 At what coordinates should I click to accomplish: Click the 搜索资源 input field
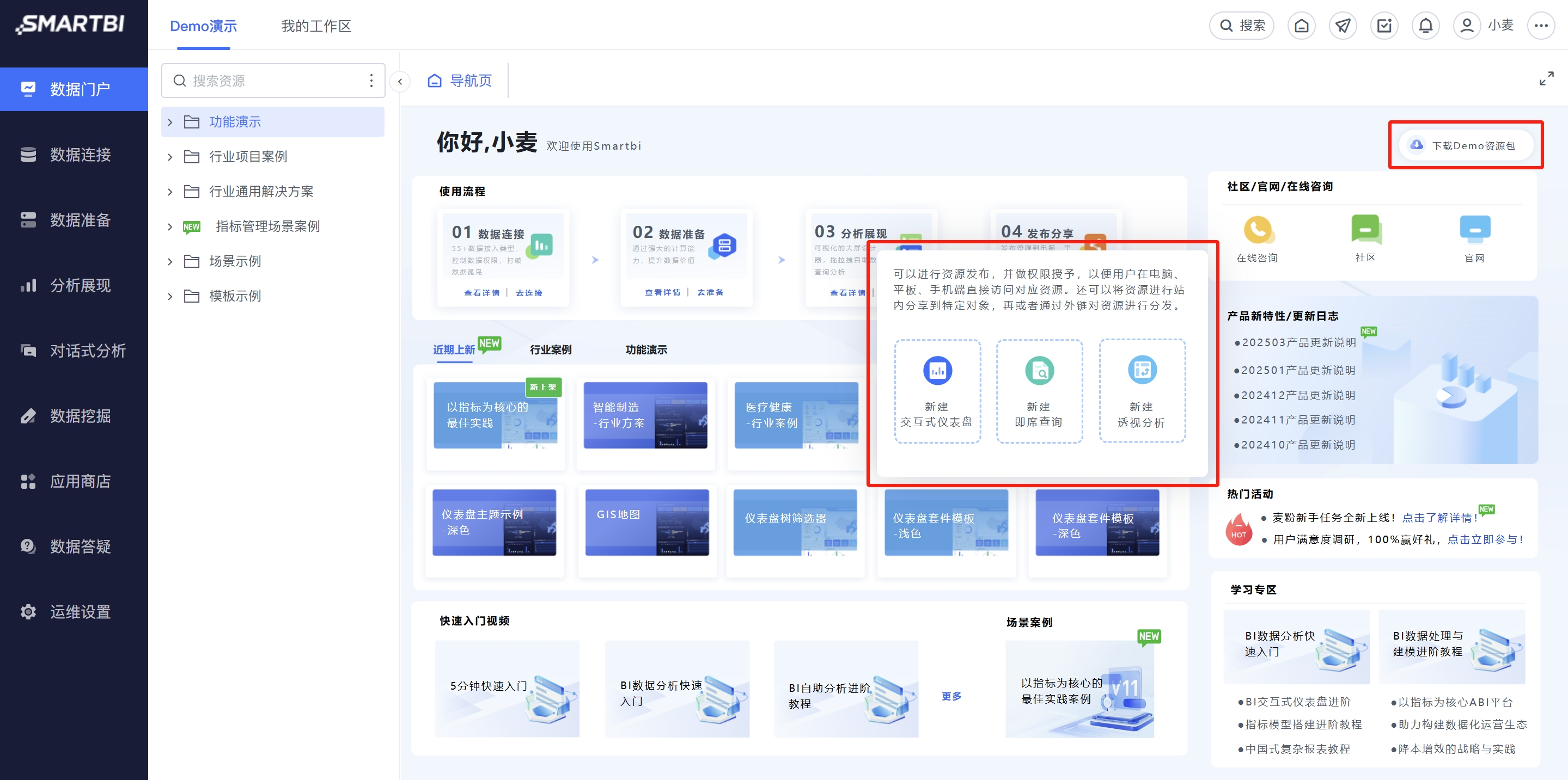coord(273,81)
